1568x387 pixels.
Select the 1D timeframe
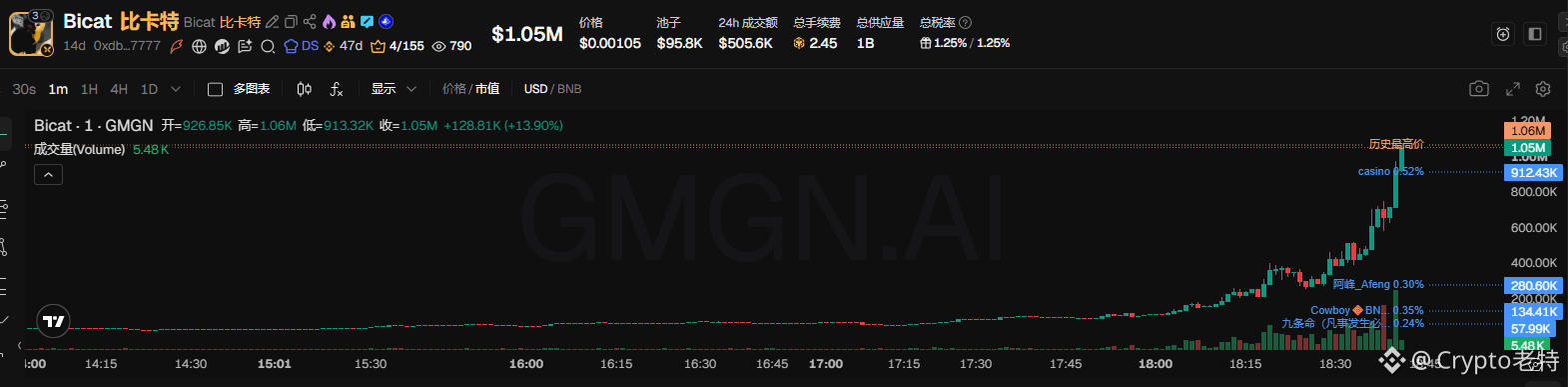[149, 89]
